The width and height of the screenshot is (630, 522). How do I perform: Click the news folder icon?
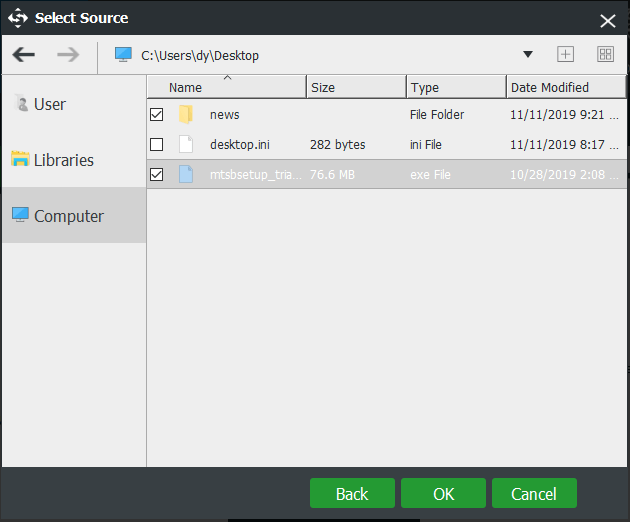186,115
